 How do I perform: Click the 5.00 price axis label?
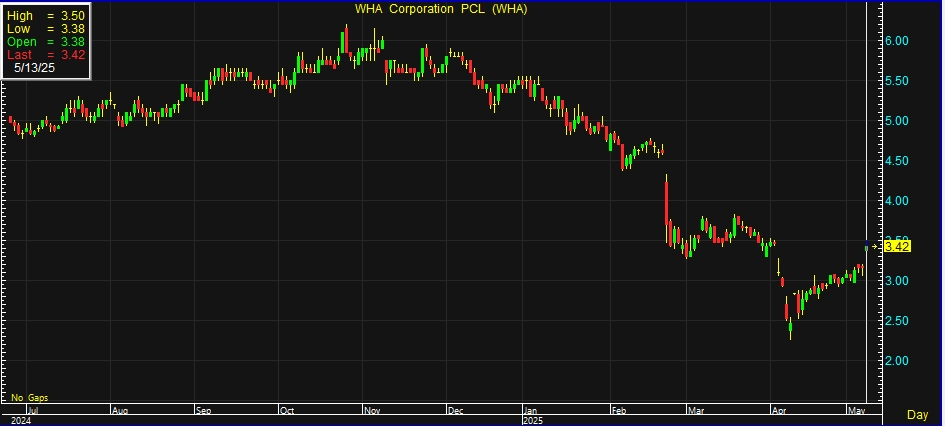(x=897, y=121)
